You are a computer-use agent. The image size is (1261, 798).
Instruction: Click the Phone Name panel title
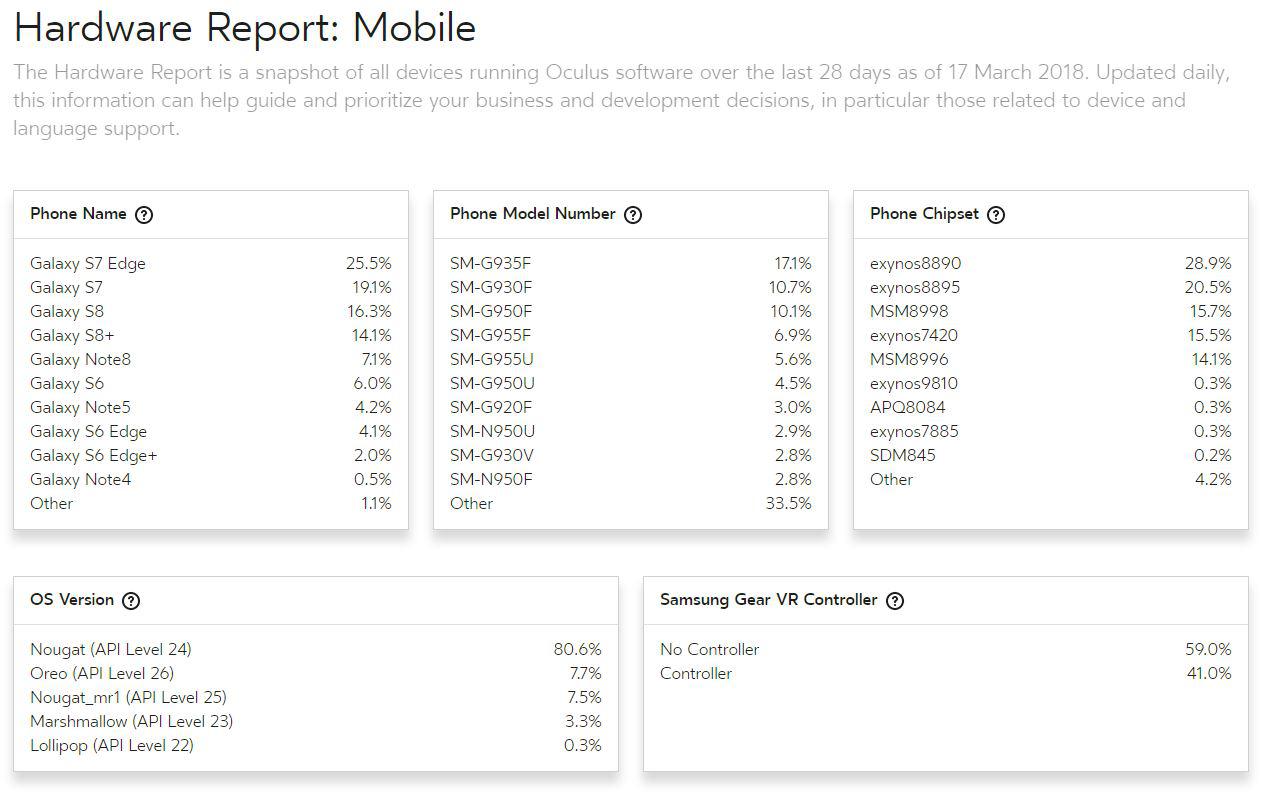(x=78, y=214)
